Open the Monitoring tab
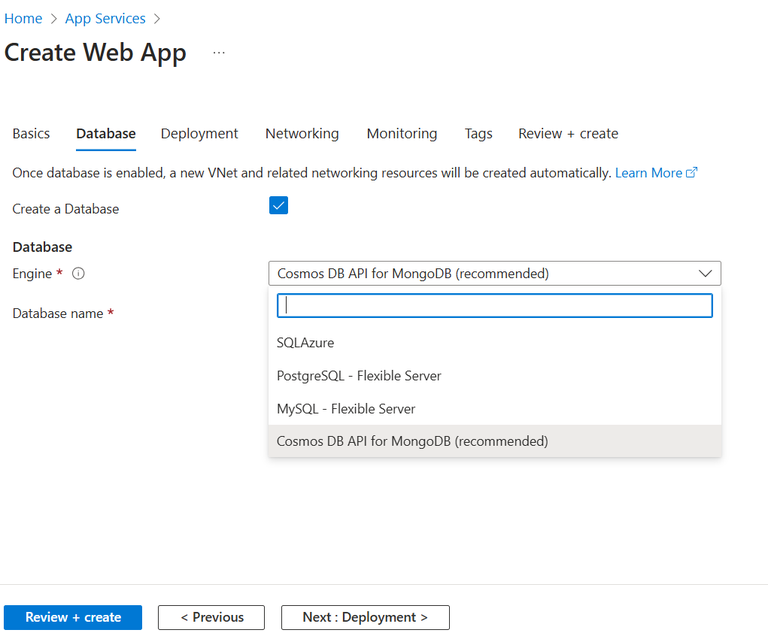The image size is (768, 639). tap(402, 133)
